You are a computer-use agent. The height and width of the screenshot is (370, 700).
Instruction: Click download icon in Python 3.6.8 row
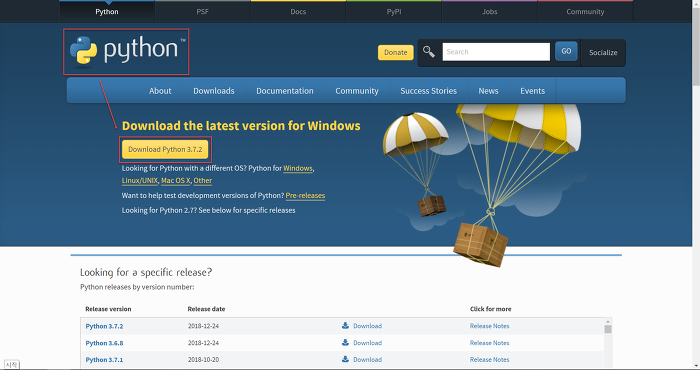pyautogui.click(x=345, y=343)
